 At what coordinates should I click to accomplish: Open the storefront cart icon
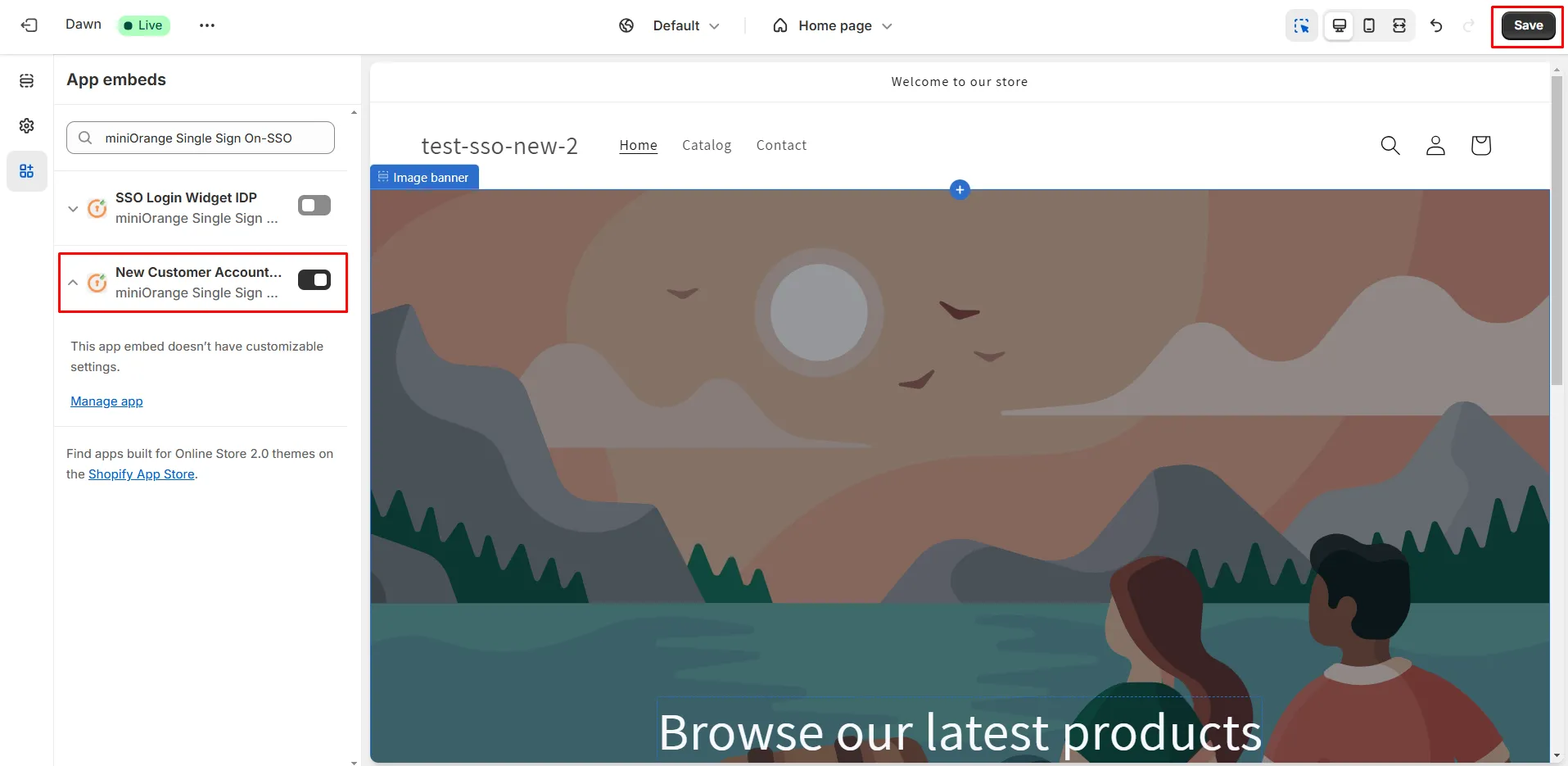(x=1480, y=145)
